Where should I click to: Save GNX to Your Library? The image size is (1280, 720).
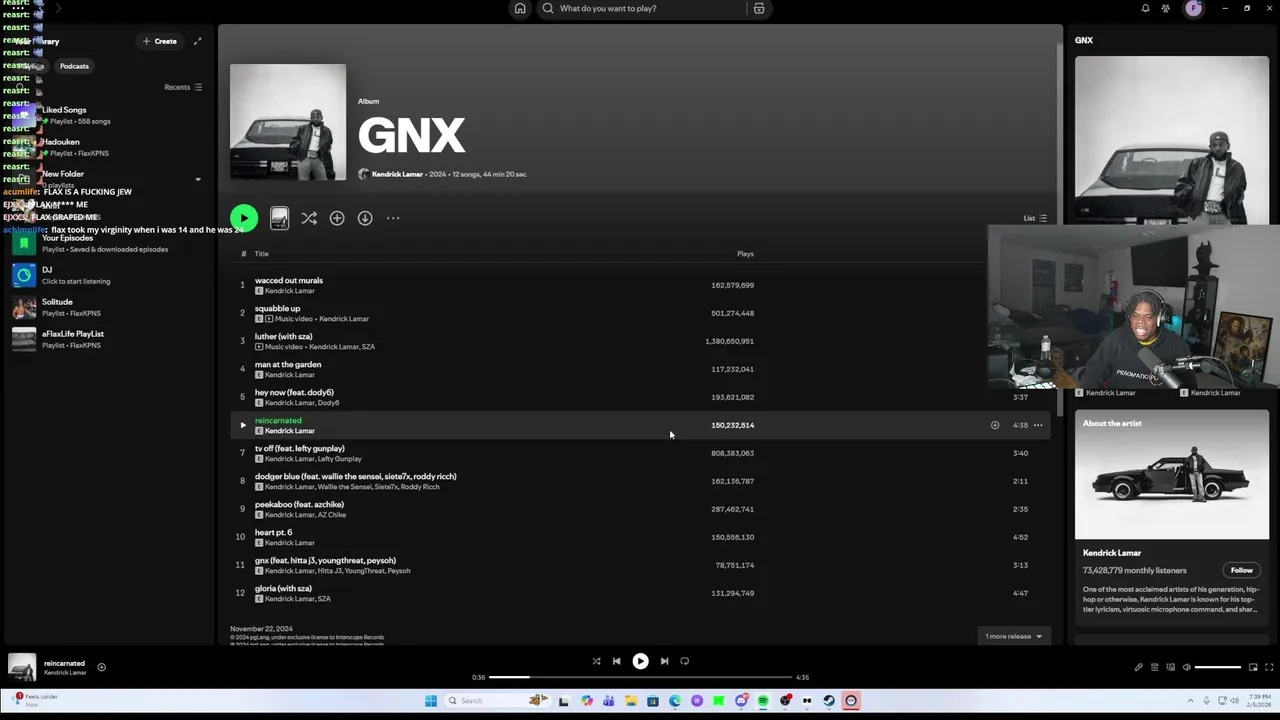tap(337, 218)
